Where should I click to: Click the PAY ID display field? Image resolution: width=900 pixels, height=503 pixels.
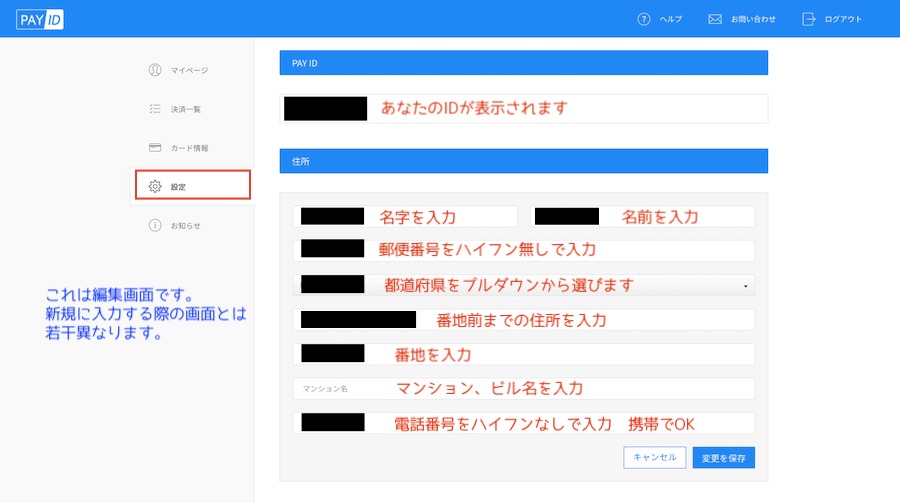(523, 109)
